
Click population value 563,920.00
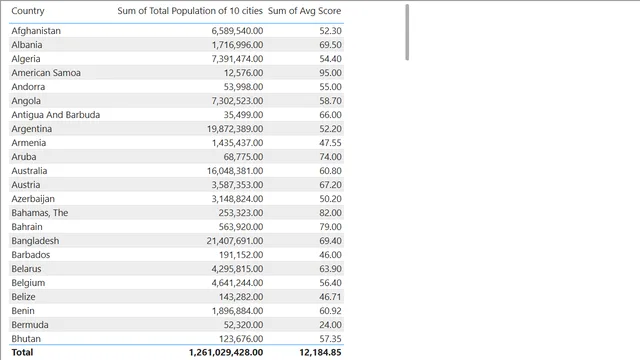click(241, 227)
